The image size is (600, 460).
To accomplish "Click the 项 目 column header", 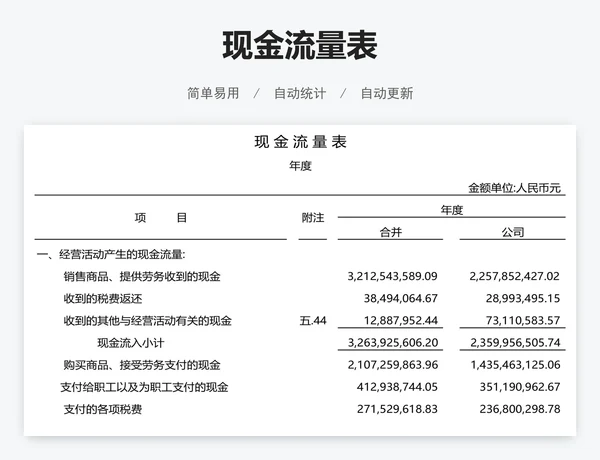I will point(161,218).
